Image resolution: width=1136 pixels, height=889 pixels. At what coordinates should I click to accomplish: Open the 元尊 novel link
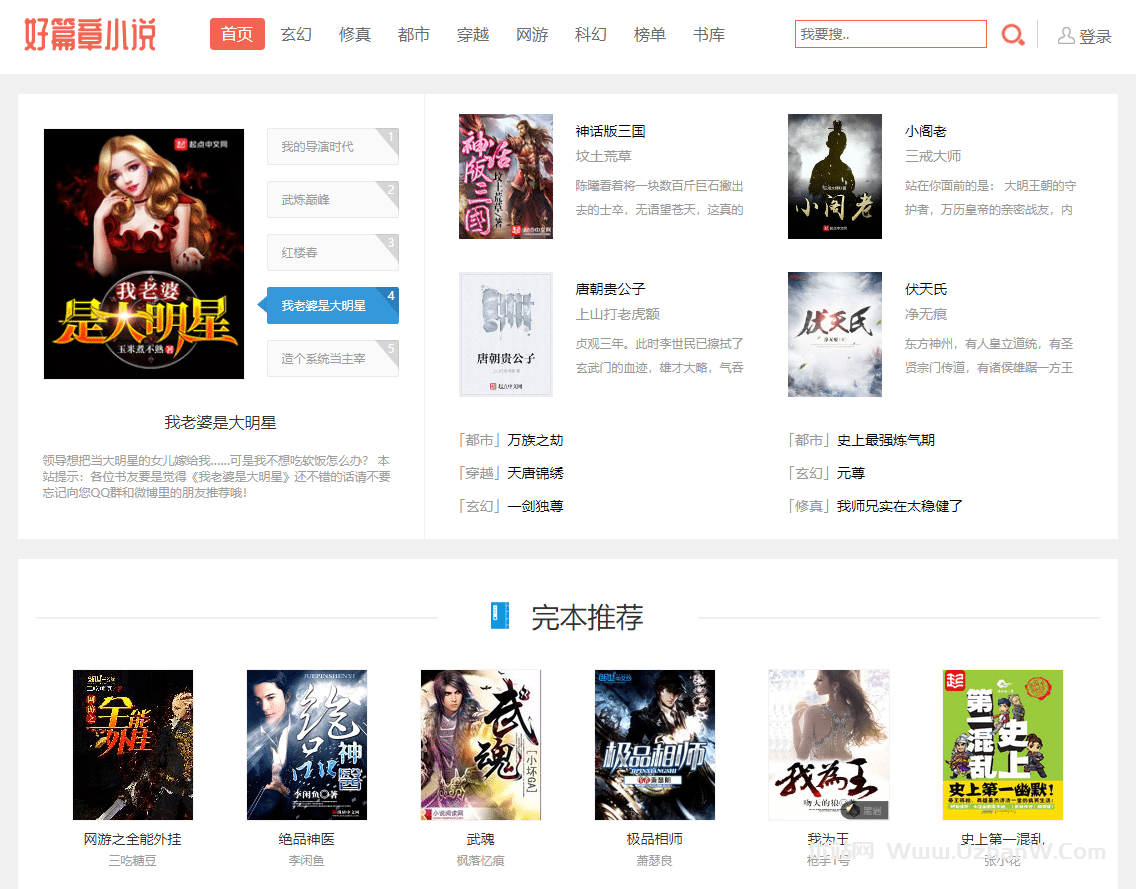[x=851, y=473]
